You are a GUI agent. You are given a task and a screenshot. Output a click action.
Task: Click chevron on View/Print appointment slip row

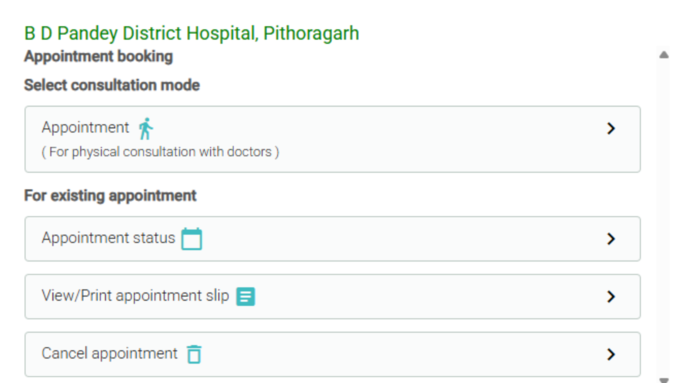[x=611, y=296]
